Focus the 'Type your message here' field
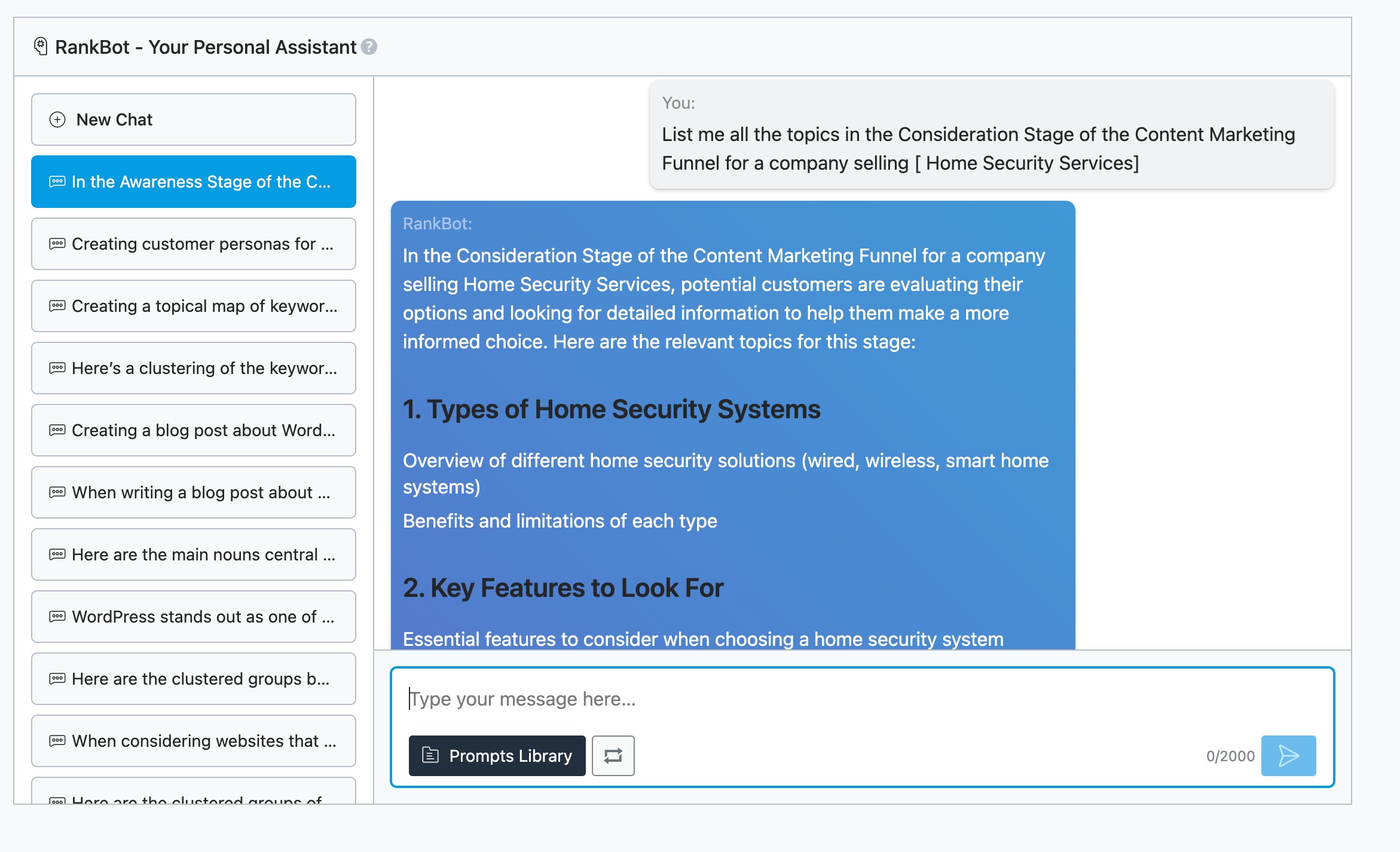The height and width of the screenshot is (852, 1400). pos(861,699)
